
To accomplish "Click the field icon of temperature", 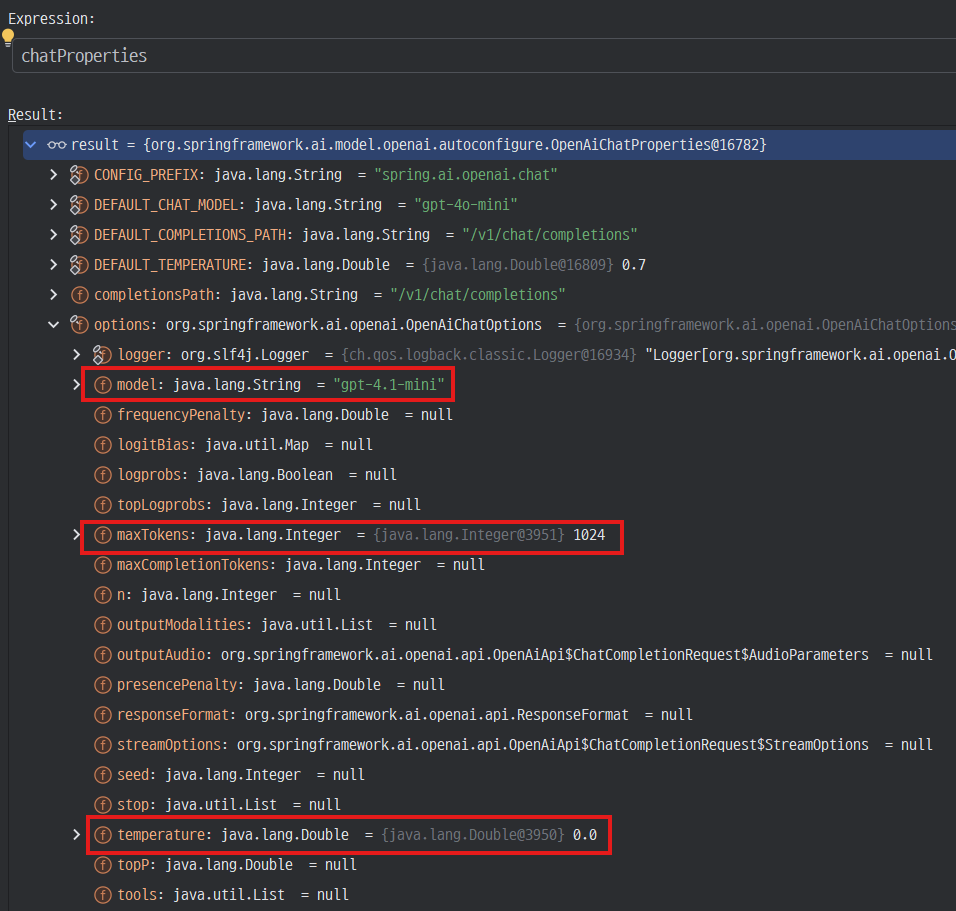I will [102, 834].
